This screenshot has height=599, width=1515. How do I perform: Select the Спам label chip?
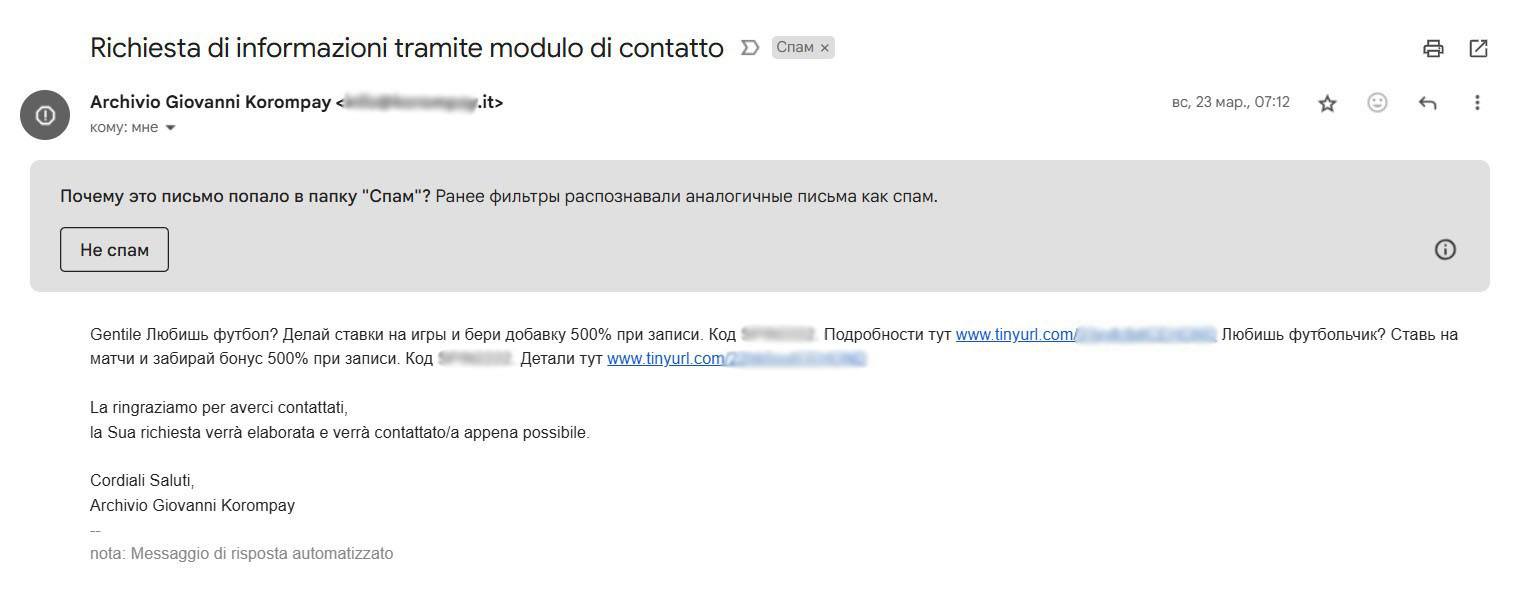(x=797, y=47)
